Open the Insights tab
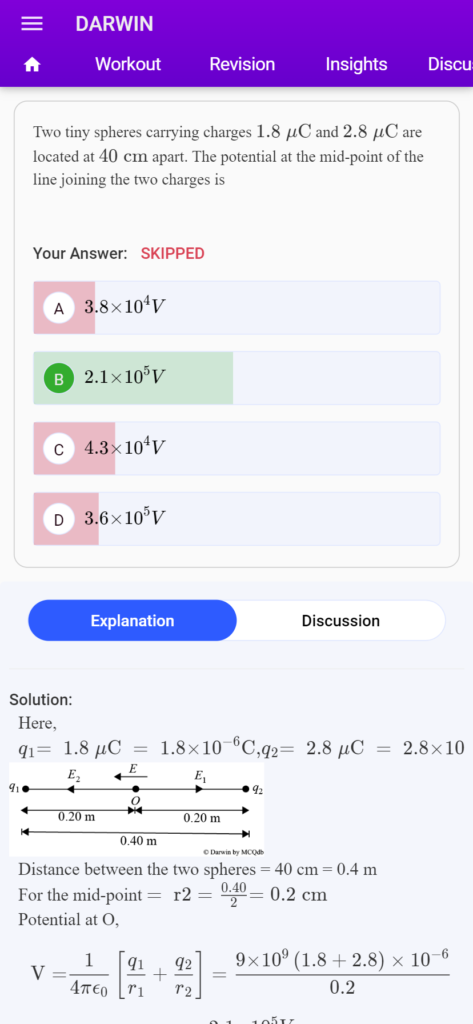Screen dimensions: 473x1024 356,65
